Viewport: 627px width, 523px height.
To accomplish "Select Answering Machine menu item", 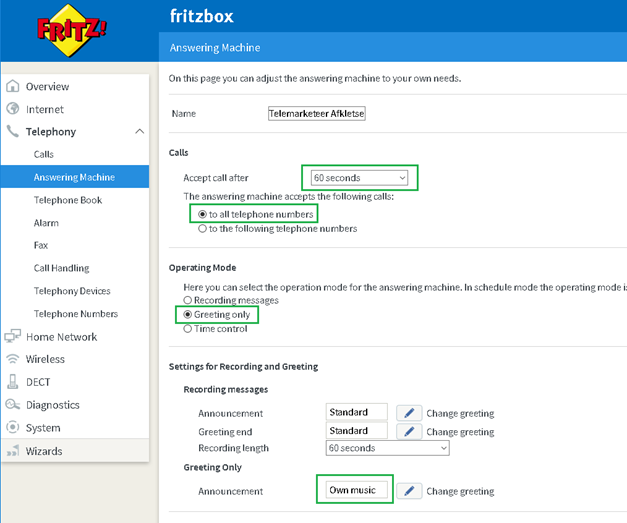I will (75, 176).
